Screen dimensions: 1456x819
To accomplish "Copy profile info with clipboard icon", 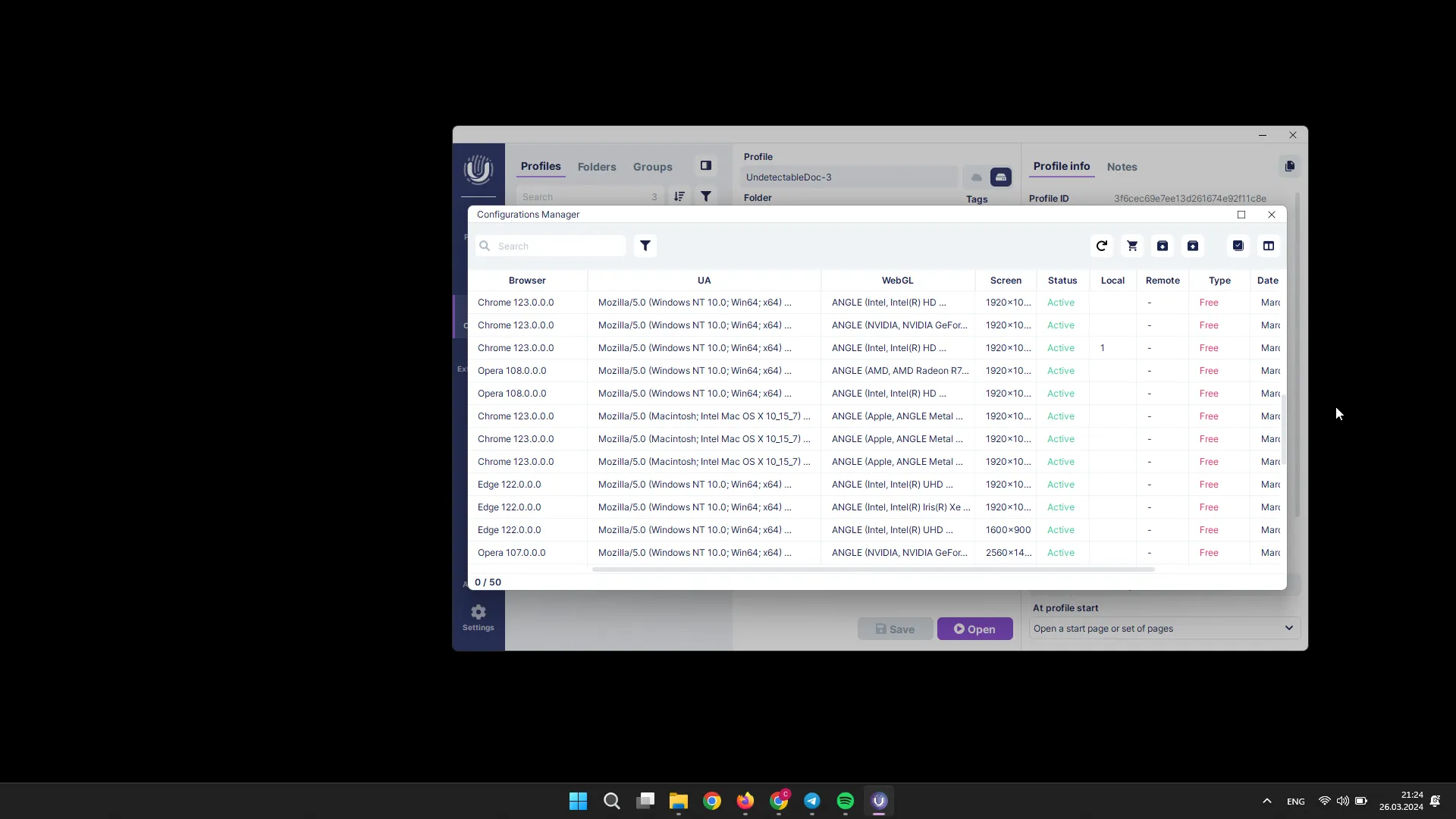I will tap(1290, 166).
